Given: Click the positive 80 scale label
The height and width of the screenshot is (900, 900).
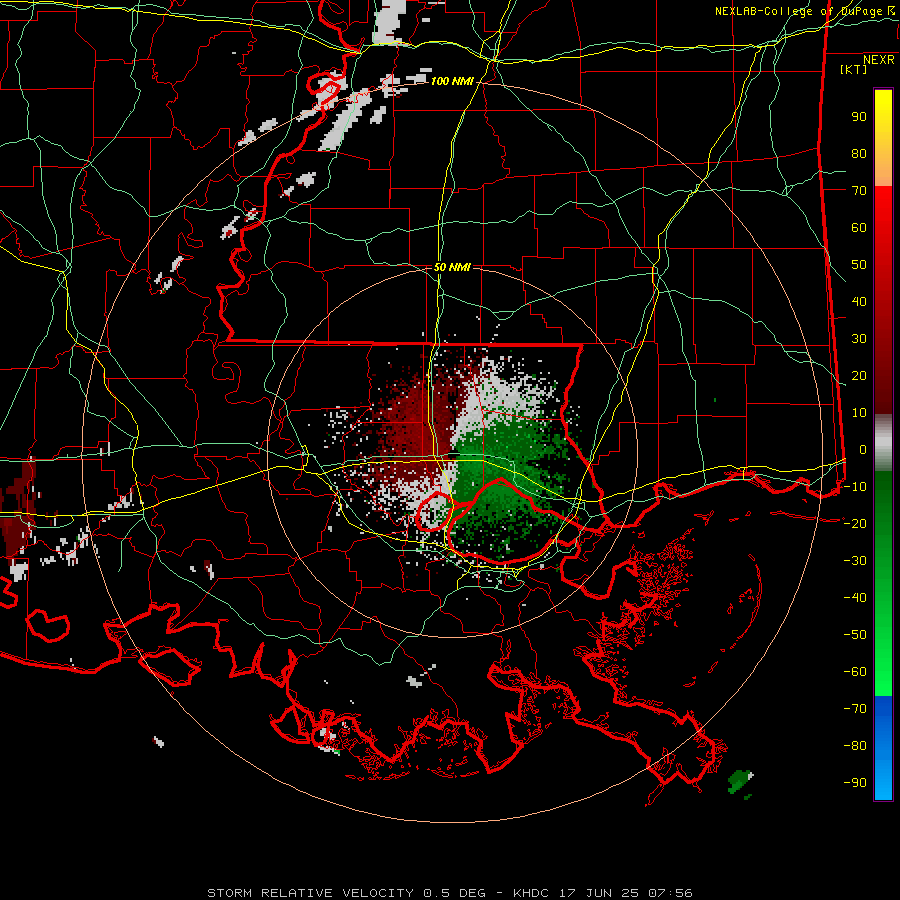Looking at the screenshot, I should 859,154.
